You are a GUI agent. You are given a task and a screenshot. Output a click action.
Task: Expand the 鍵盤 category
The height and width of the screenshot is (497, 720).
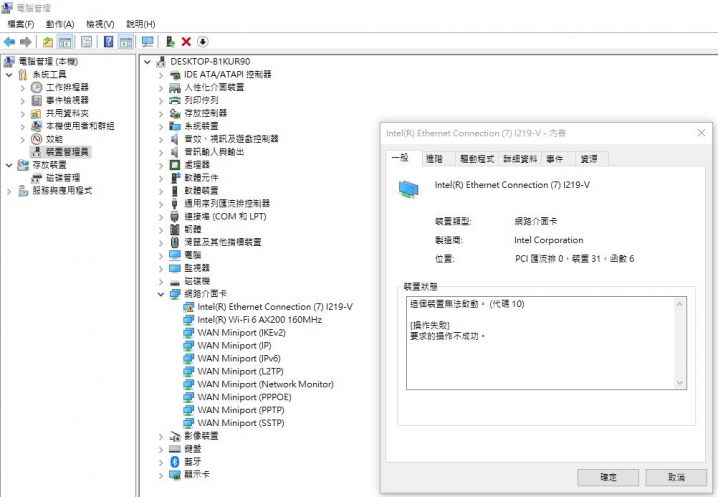pos(160,449)
